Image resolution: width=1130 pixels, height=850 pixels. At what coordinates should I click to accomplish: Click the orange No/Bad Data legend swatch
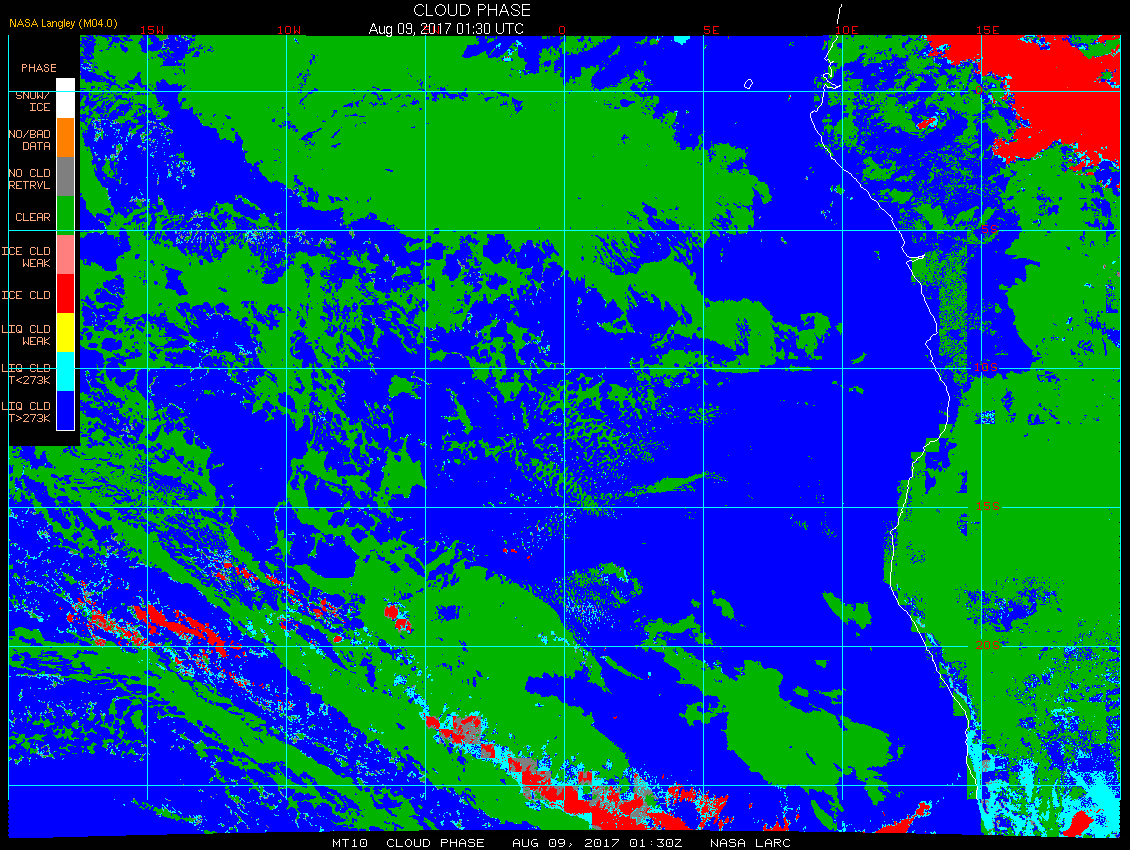point(66,137)
